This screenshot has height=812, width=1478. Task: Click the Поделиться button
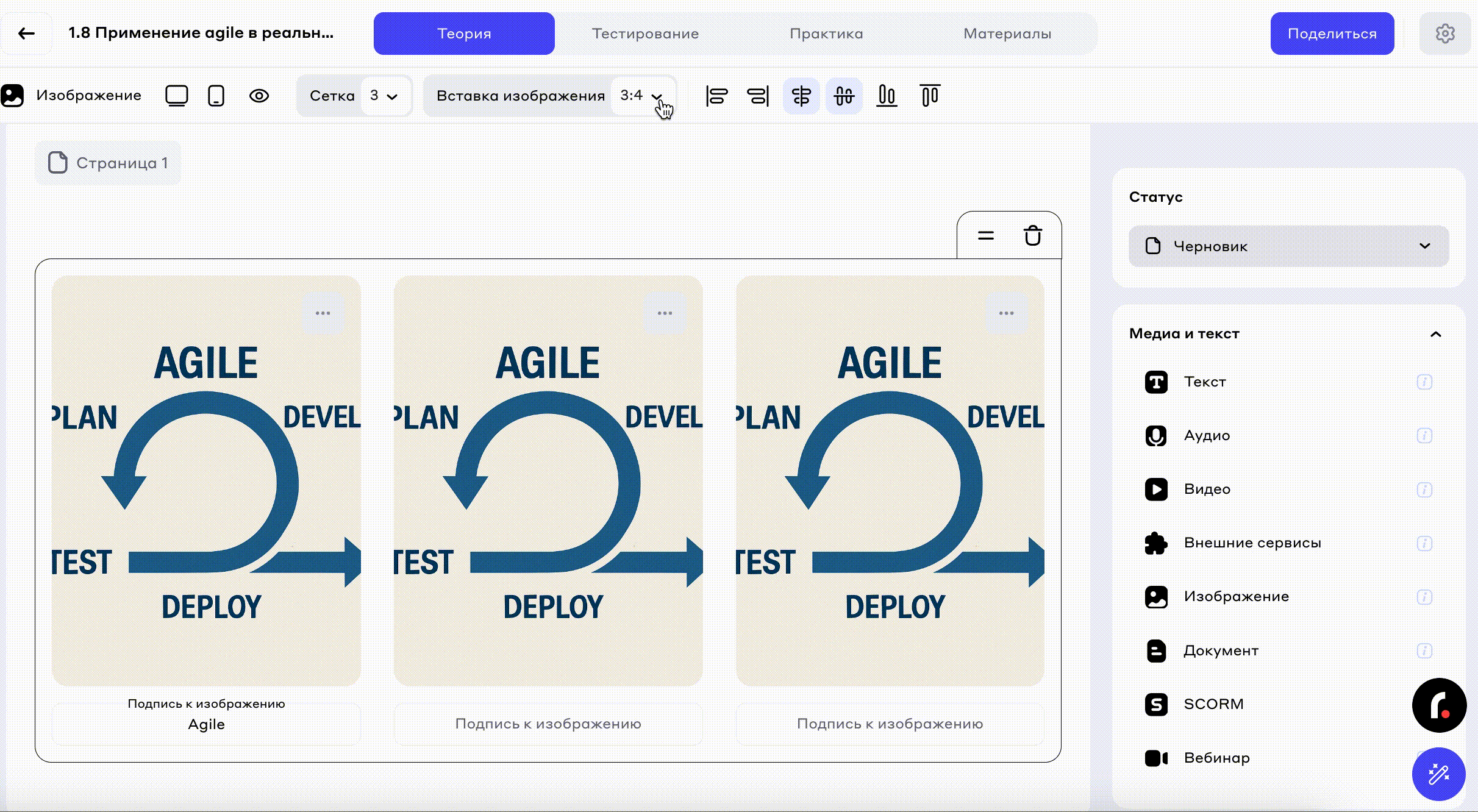point(1332,34)
